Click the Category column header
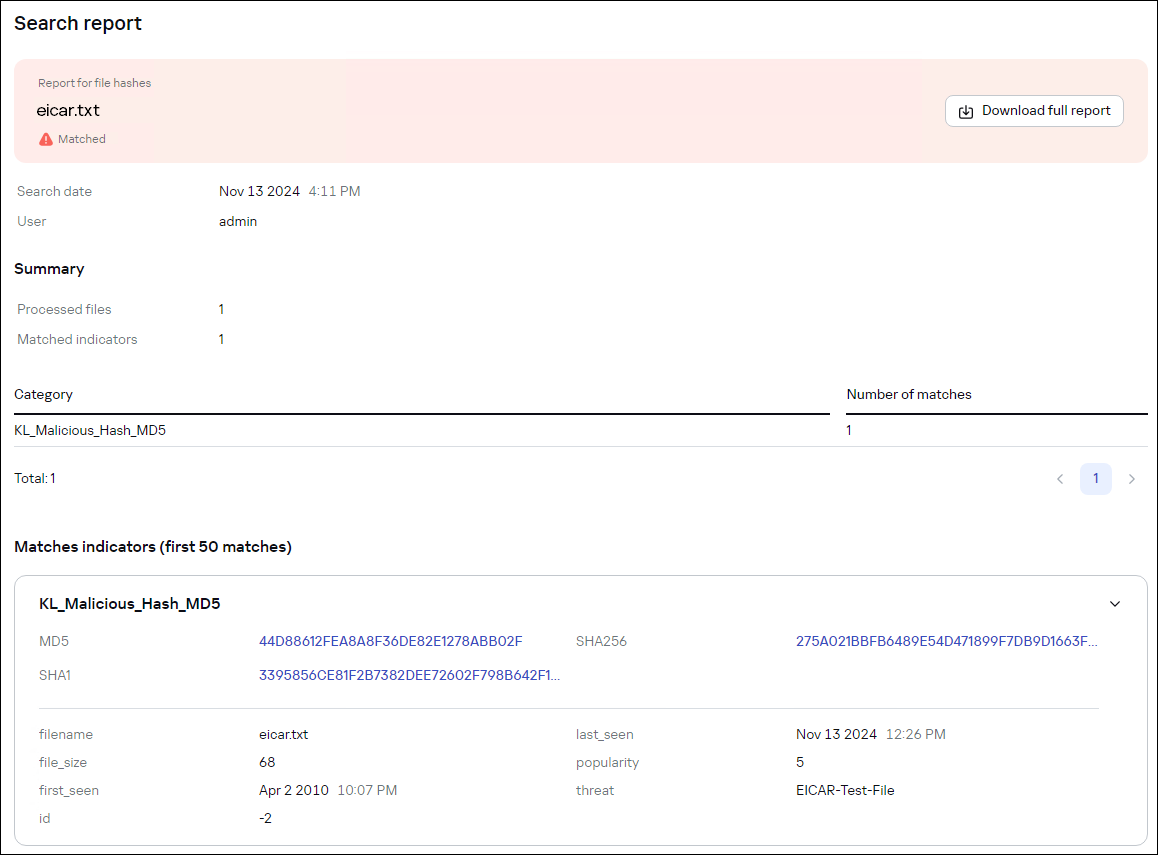Viewport: 1158px width, 855px height. 43,394
